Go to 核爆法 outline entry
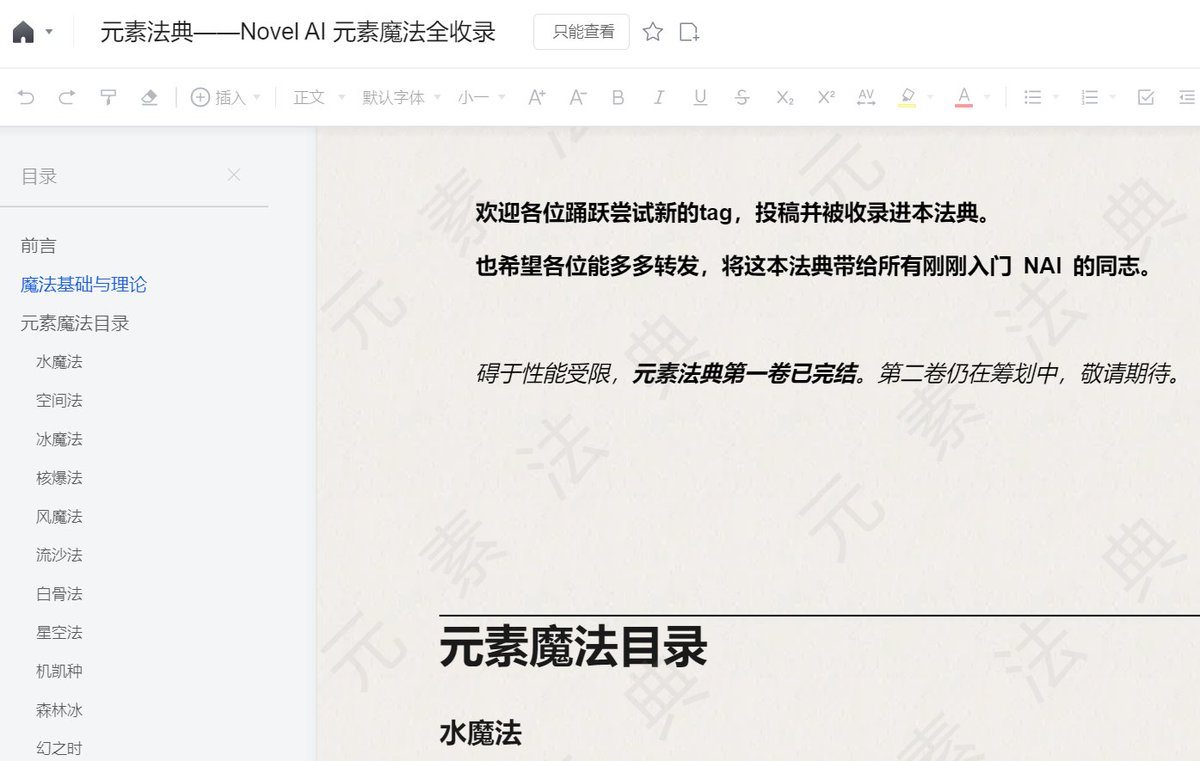The width and height of the screenshot is (1200, 761). [x=59, y=478]
